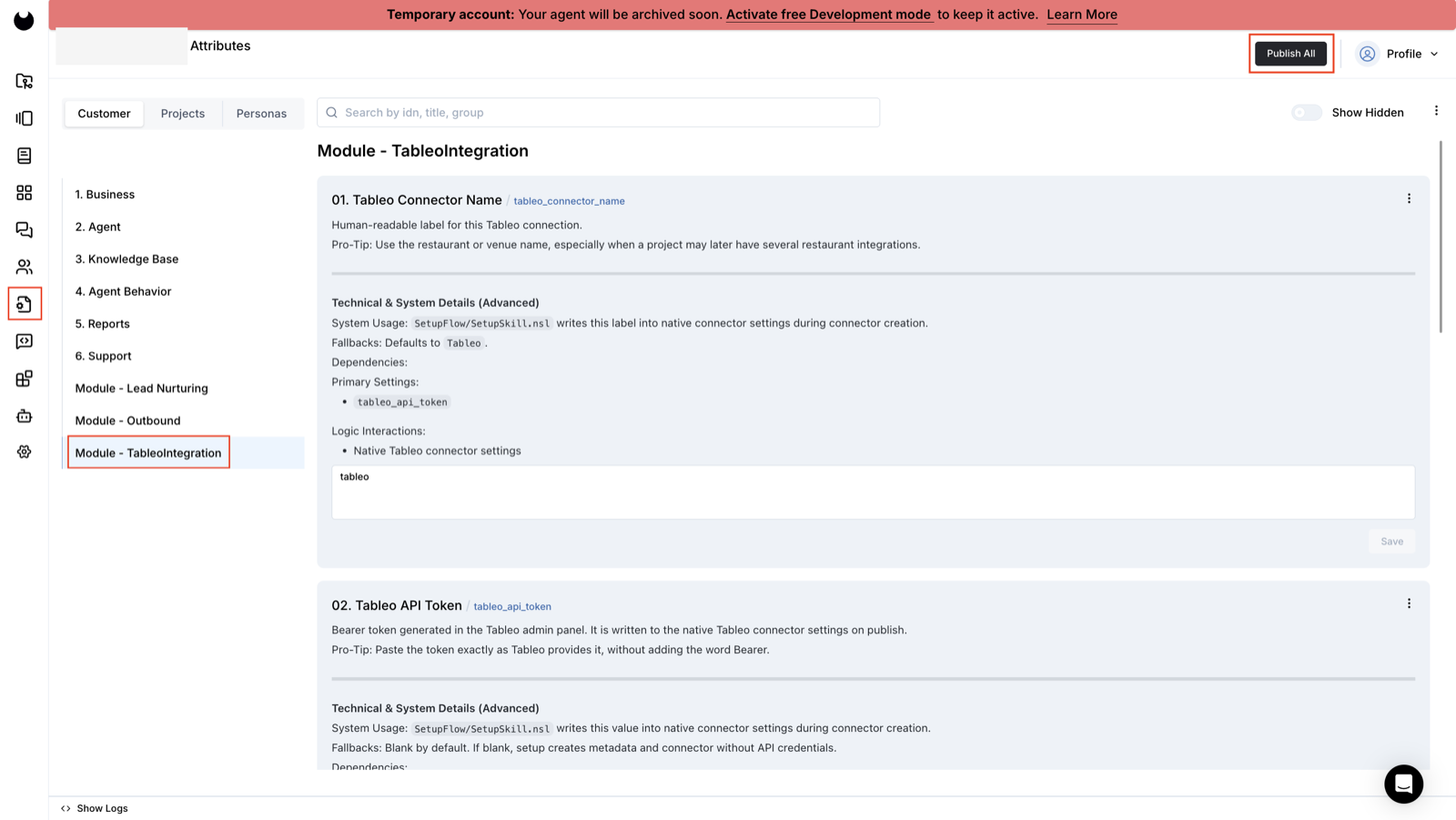Screen dimensions: 1456x820
Task: Click the Show Logs code icon
Action: pos(66,808)
